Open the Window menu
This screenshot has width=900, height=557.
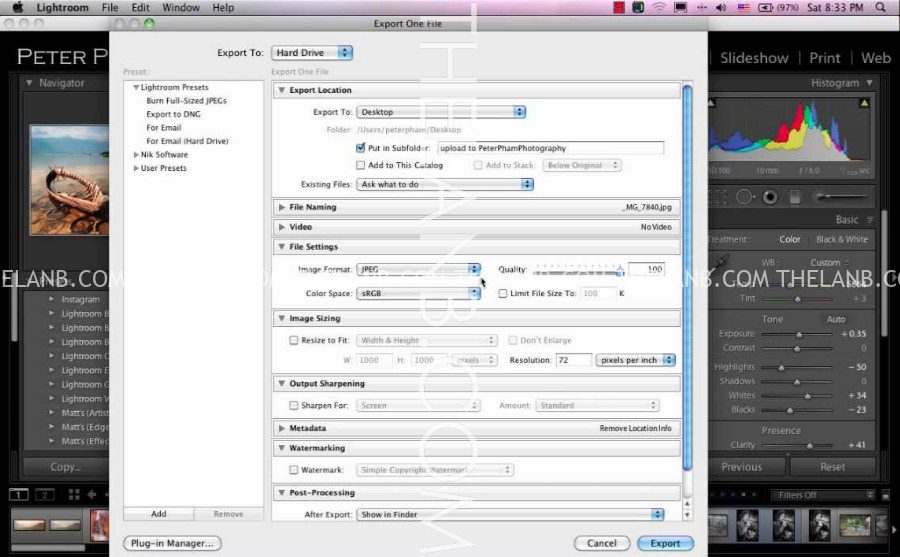pyautogui.click(x=180, y=8)
